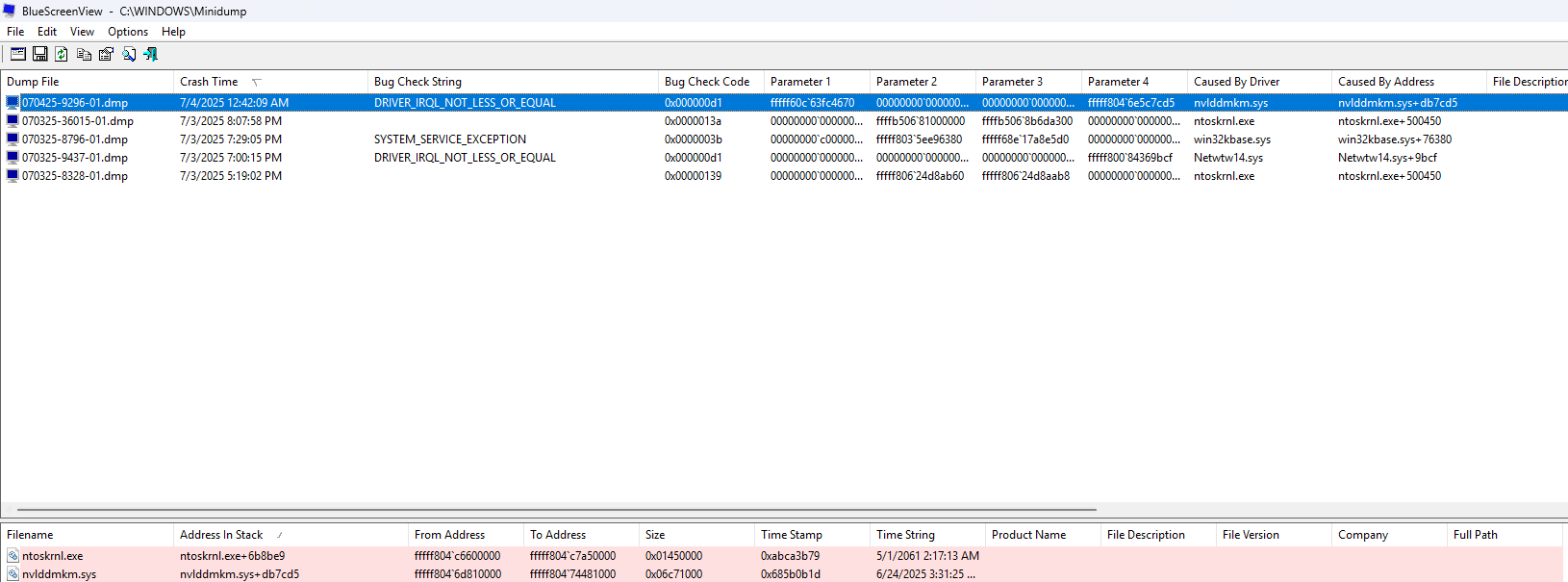Click the Time String column header
1568x582 pixels.
click(927, 535)
